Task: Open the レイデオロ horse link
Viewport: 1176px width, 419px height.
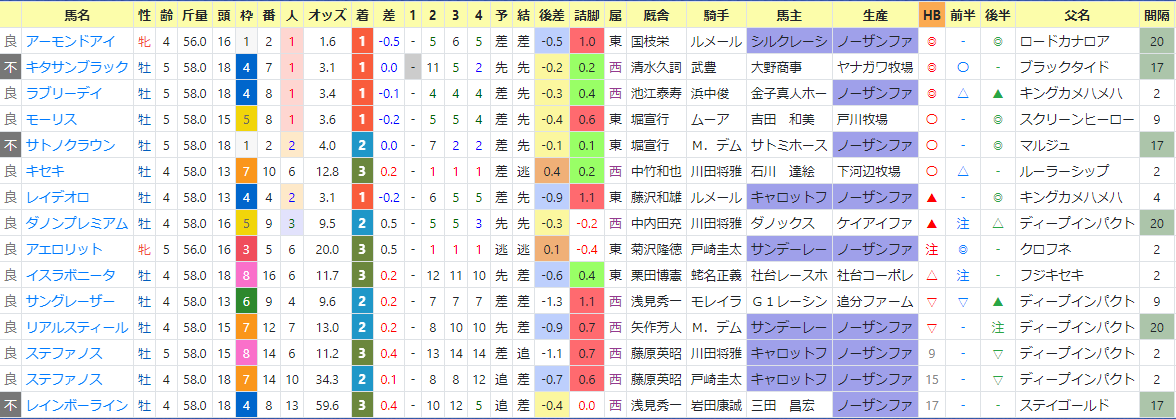Action: [x=56, y=197]
